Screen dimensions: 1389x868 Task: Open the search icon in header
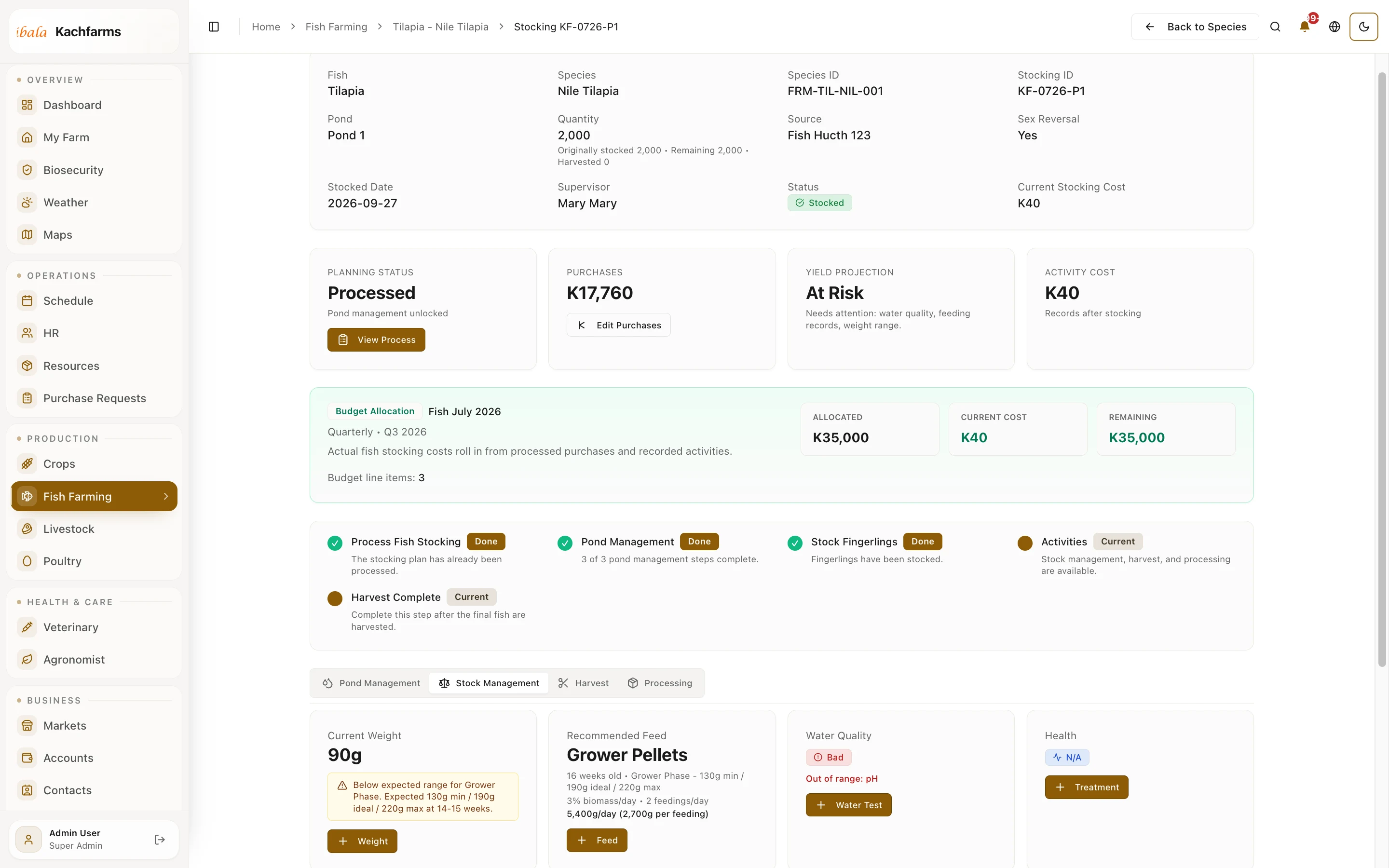coord(1275,27)
